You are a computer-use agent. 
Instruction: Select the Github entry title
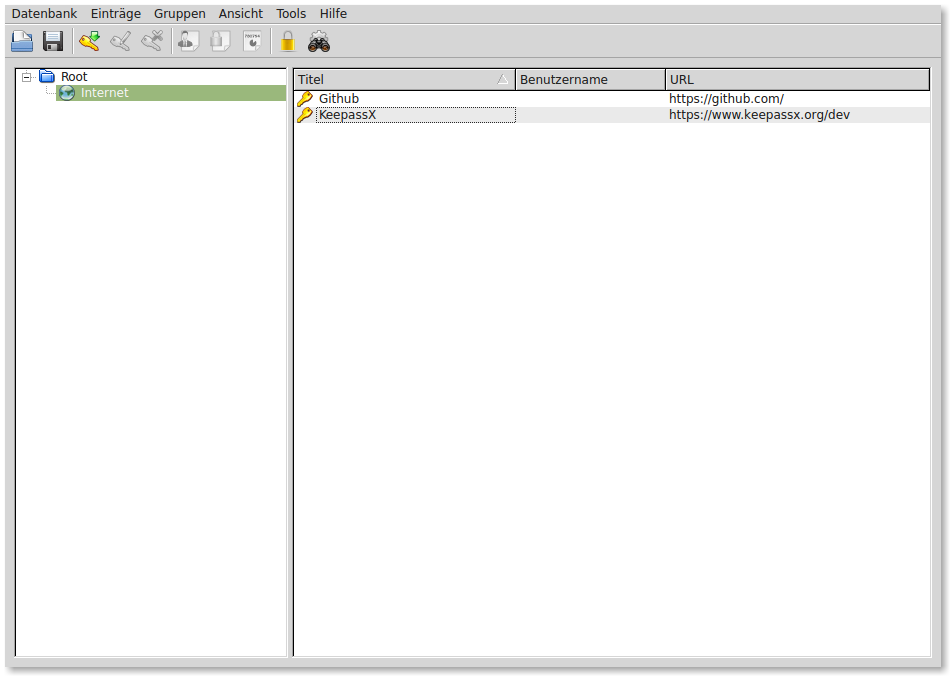point(339,99)
